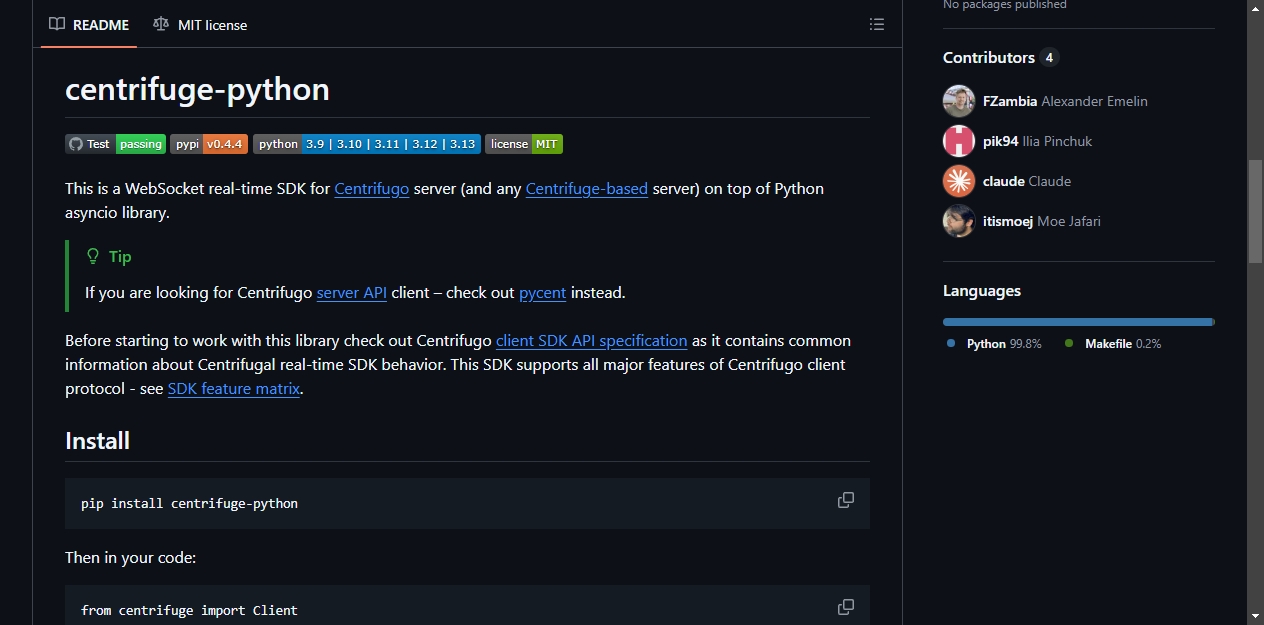
Task: Switch to the MIT license tab
Action: pos(200,24)
